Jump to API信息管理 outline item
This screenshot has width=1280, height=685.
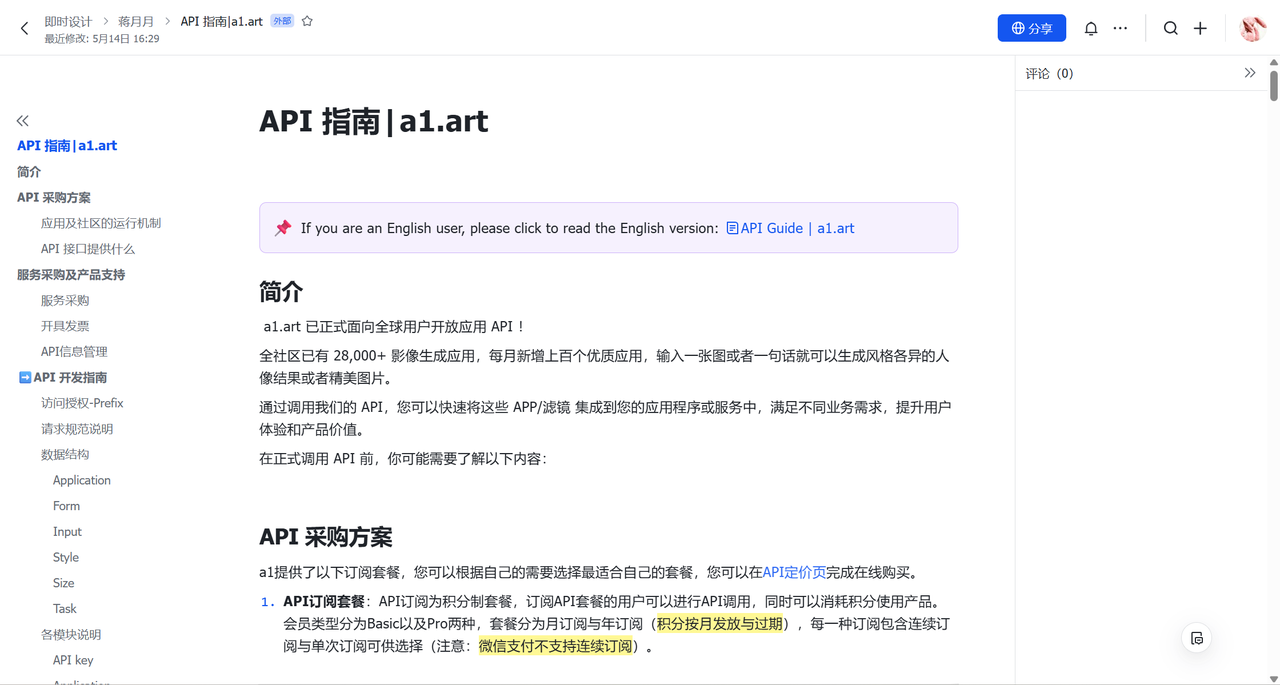74,352
